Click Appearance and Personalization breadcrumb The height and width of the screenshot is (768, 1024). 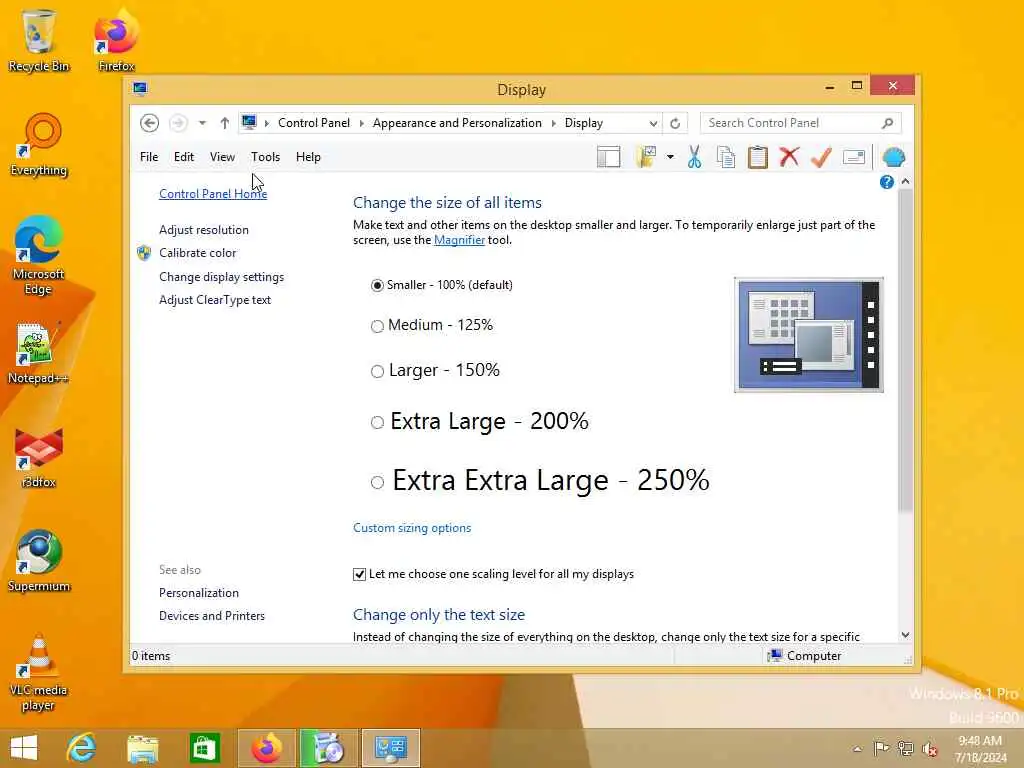coord(457,123)
